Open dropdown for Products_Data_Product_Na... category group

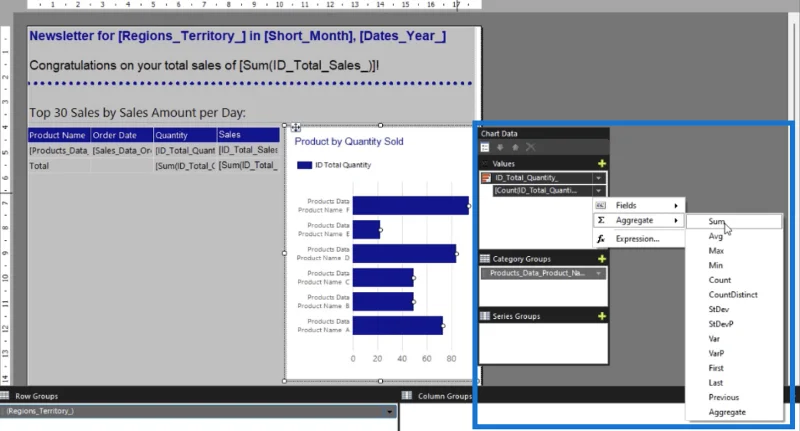pyautogui.click(x=598, y=273)
